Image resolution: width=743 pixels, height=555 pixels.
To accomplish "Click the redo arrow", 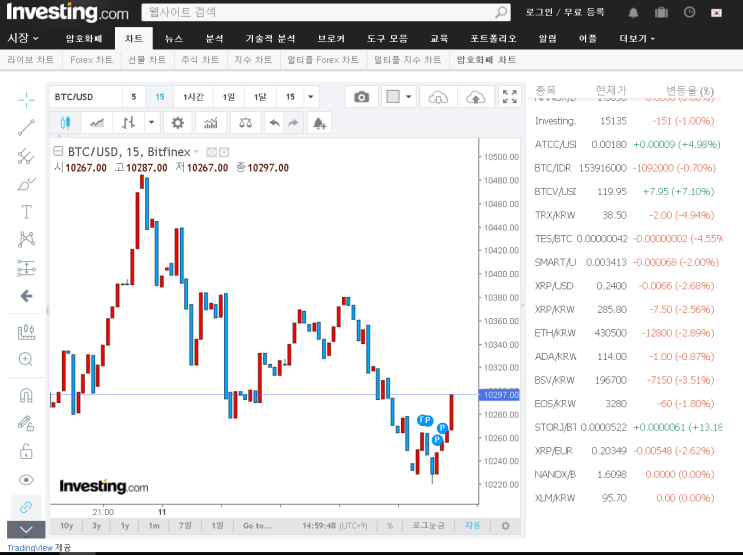I will [x=293, y=123].
